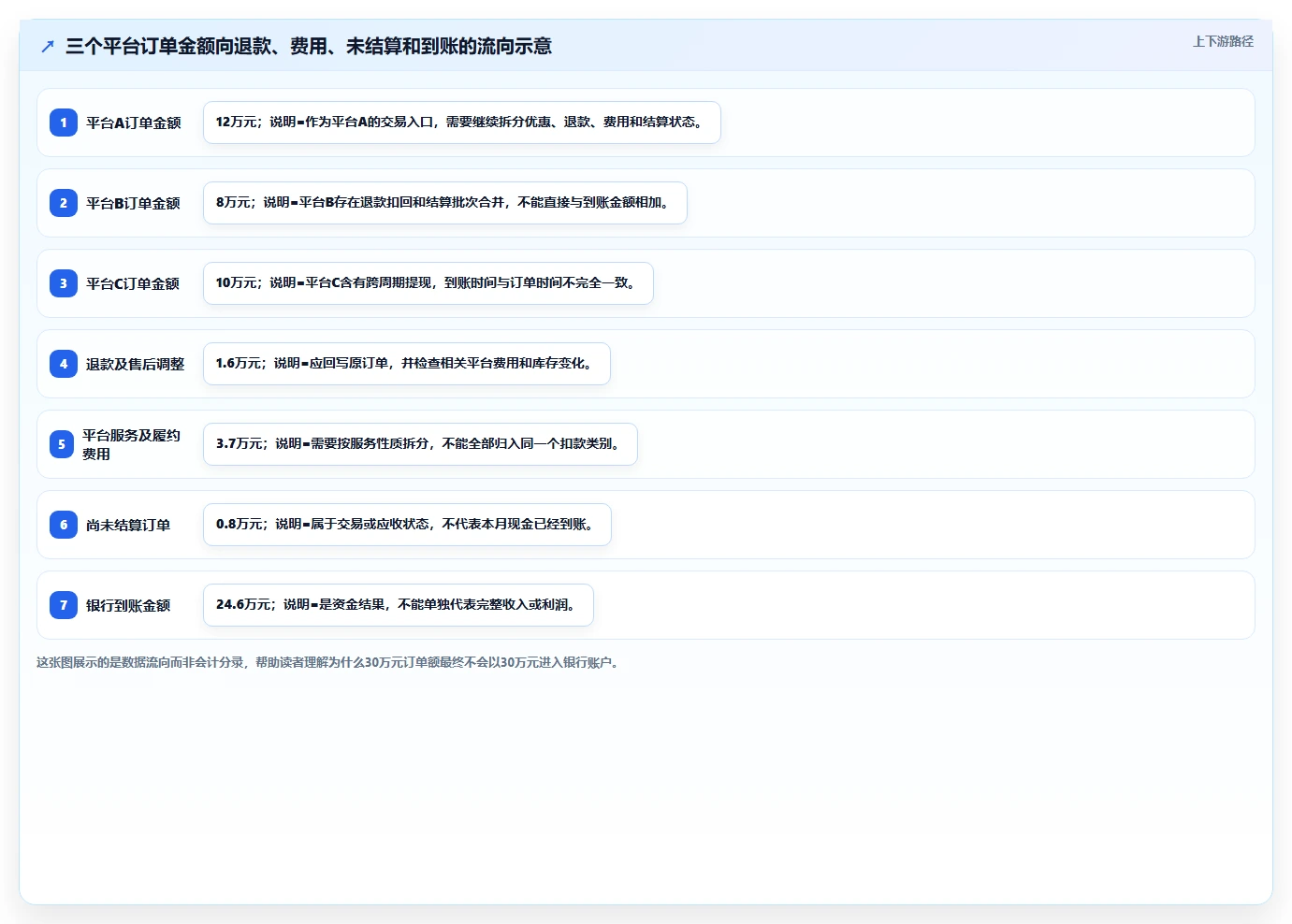Click step badge number 7
Image resolution: width=1292 pixels, height=924 pixels.
[x=64, y=605]
